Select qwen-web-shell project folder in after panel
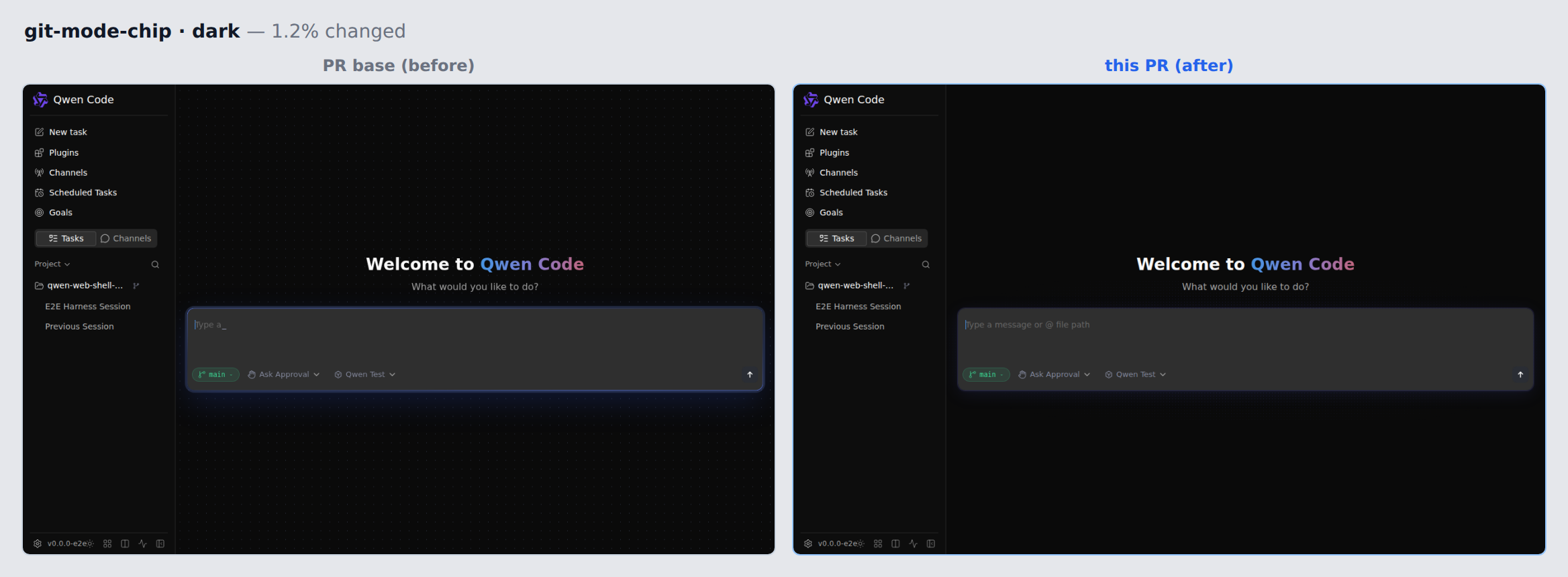Screen dimensions: 1568x577 point(850,286)
